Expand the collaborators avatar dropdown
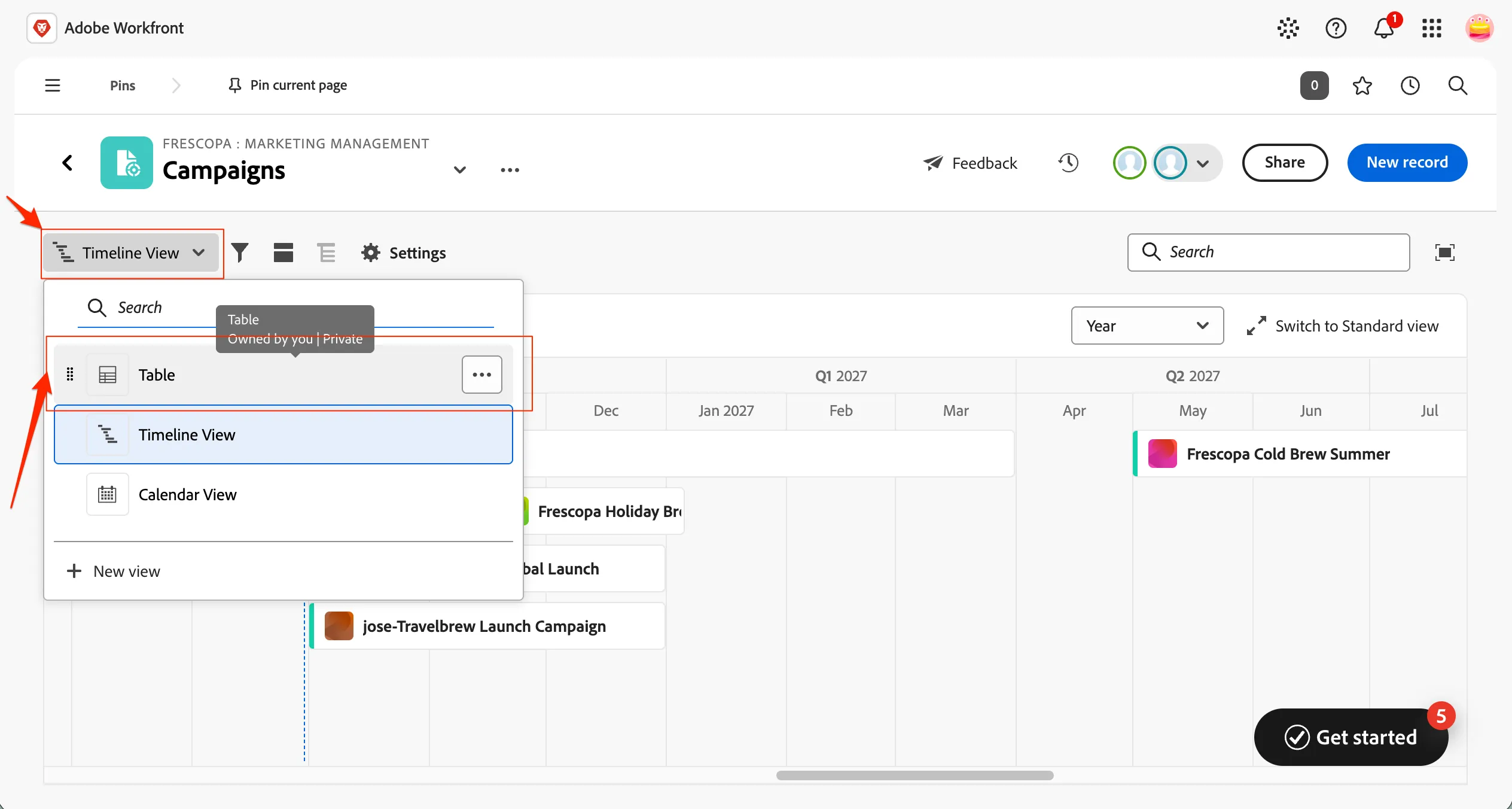Image resolution: width=1512 pixels, height=809 pixels. (1203, 163)
